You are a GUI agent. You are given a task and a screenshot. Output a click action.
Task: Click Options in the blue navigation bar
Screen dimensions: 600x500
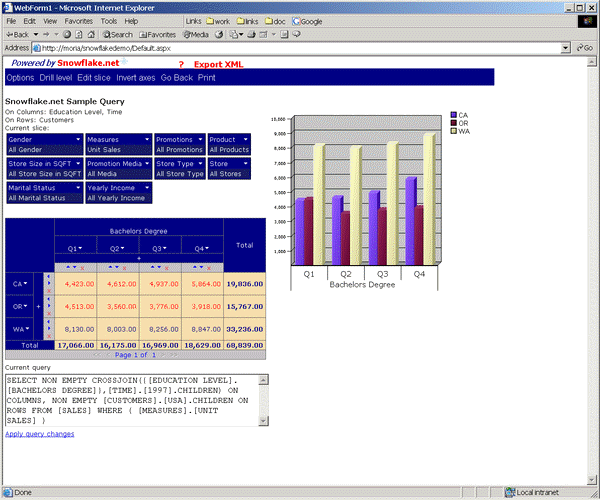20,78
